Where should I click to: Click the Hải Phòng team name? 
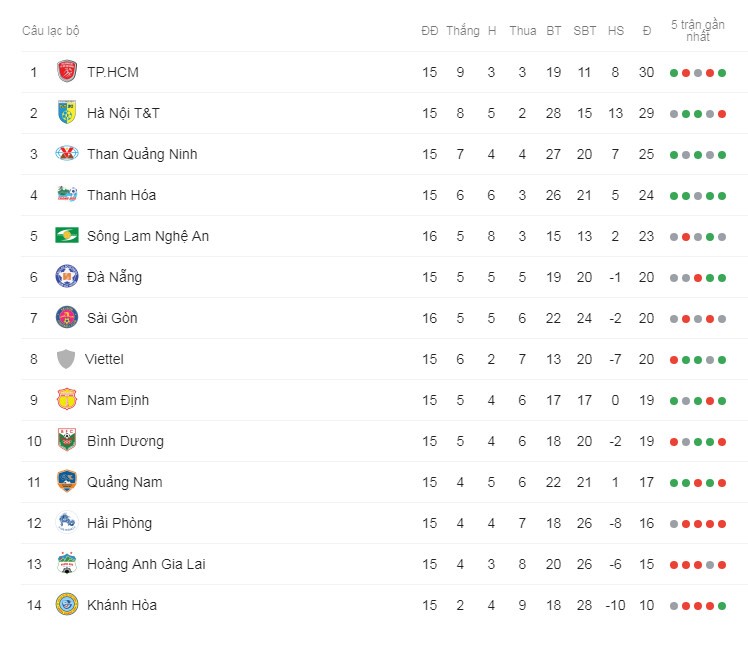click(x=119, y=523)
